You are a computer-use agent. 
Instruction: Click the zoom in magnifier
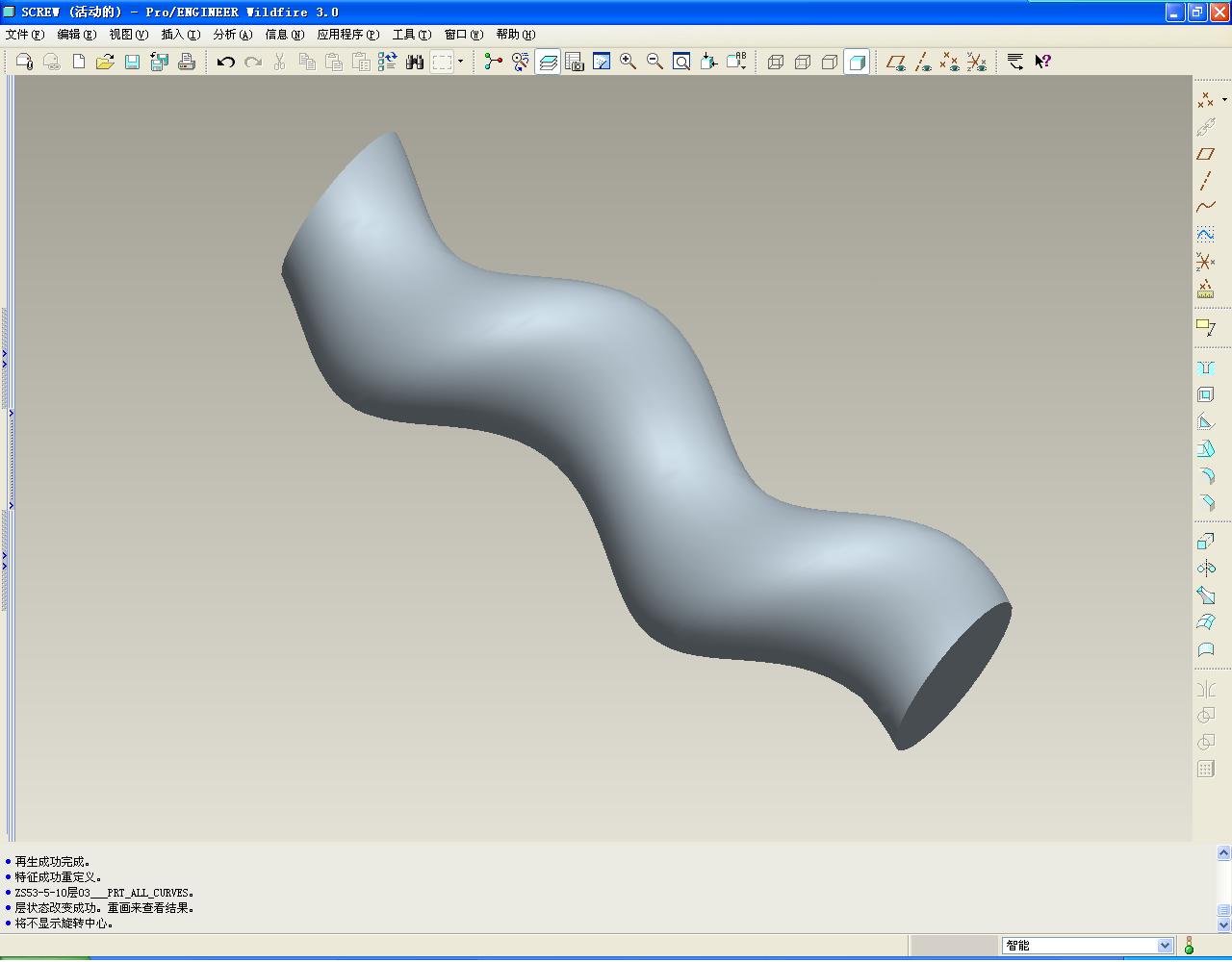(x=629, y=62)
